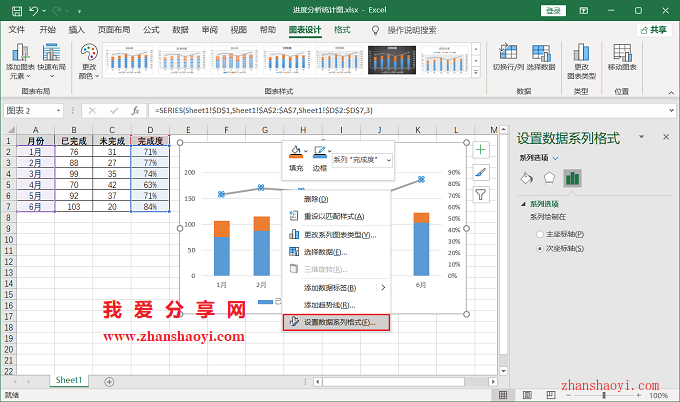Image resolution: width=680 pixels, height=402 pixels.
Task: Open the Name Box dropdown arrow
Action: (58, 111)
